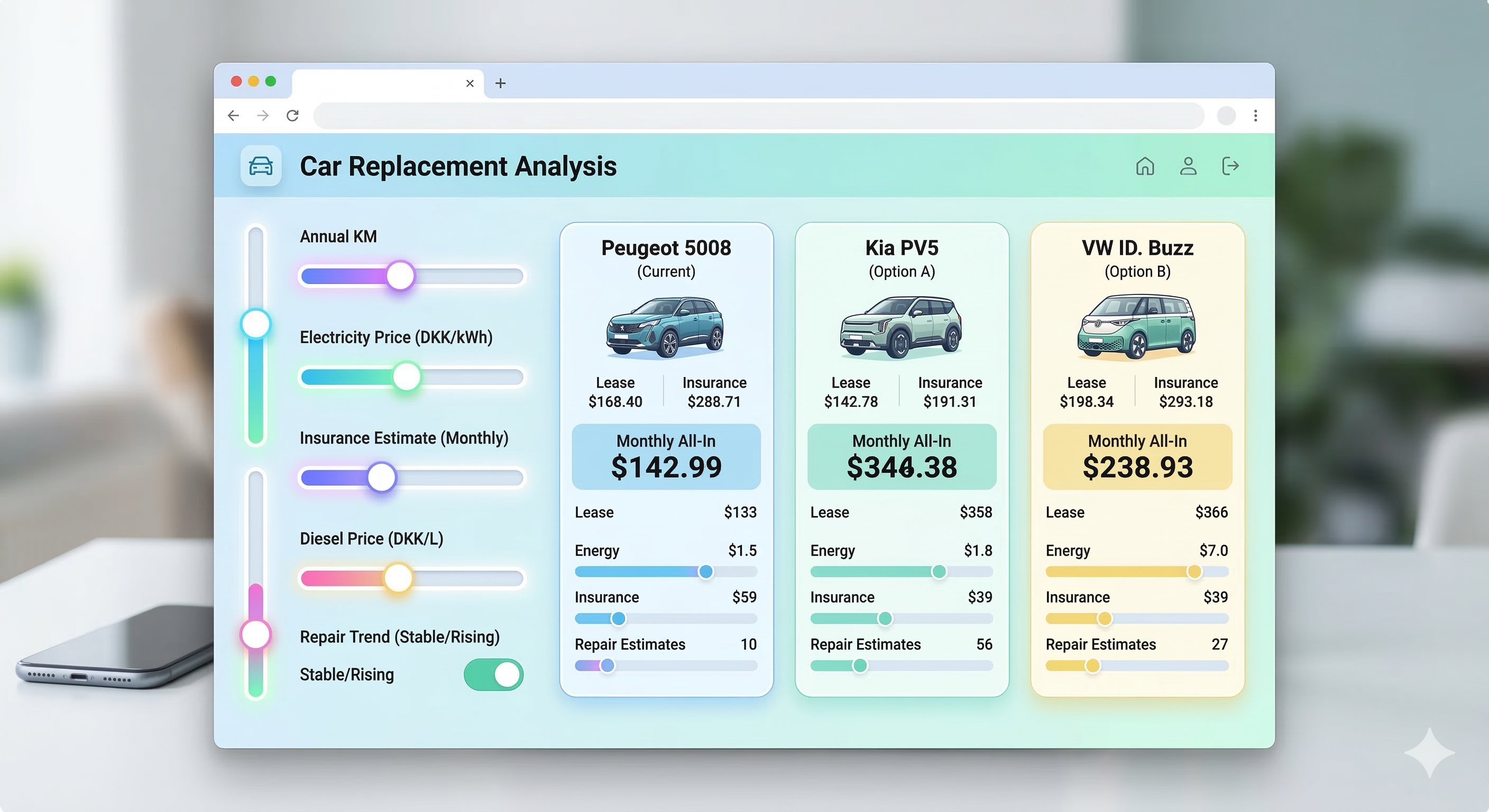Click the logout icon in the header
This screenshot has height=812, width=1489.
pos(1230,167)
